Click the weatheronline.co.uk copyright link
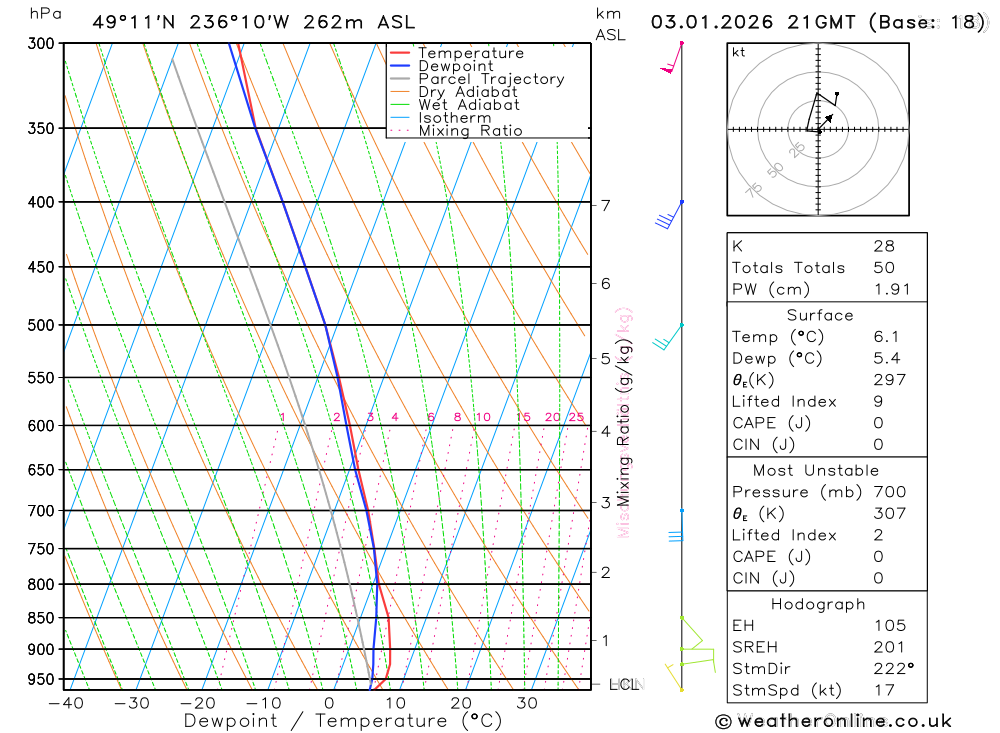This screenshot has width=1000, height=733. tap(834, 722)
